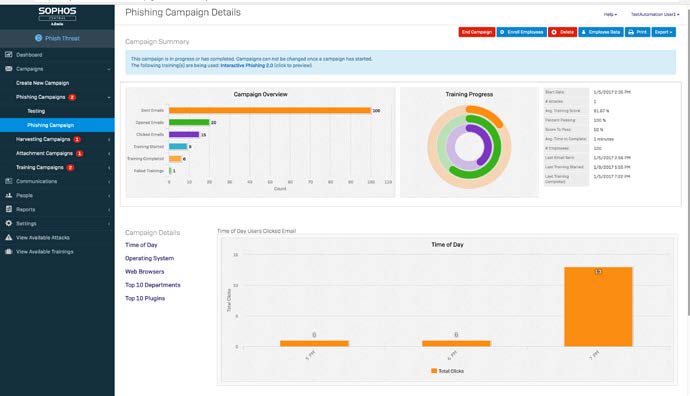
Task: Select the Web Browsers details link
Action: tap(144, 272)
